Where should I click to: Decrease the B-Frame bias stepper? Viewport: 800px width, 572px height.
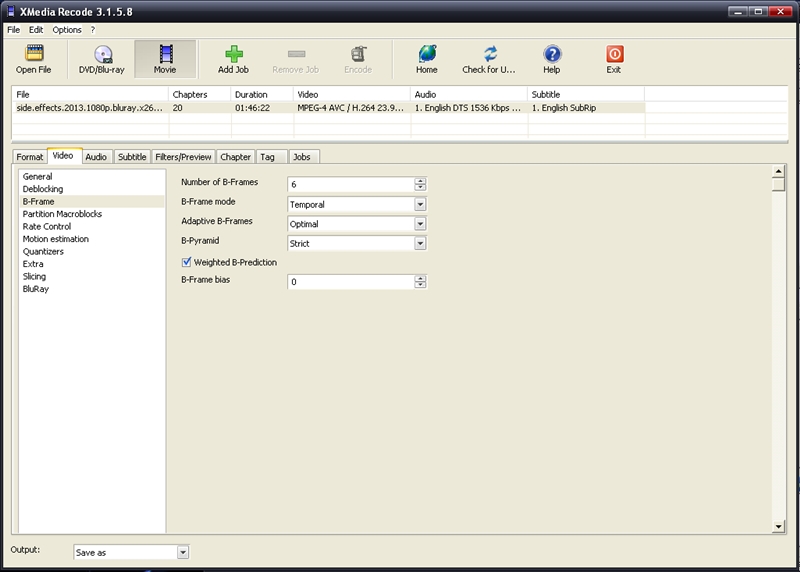420,285
